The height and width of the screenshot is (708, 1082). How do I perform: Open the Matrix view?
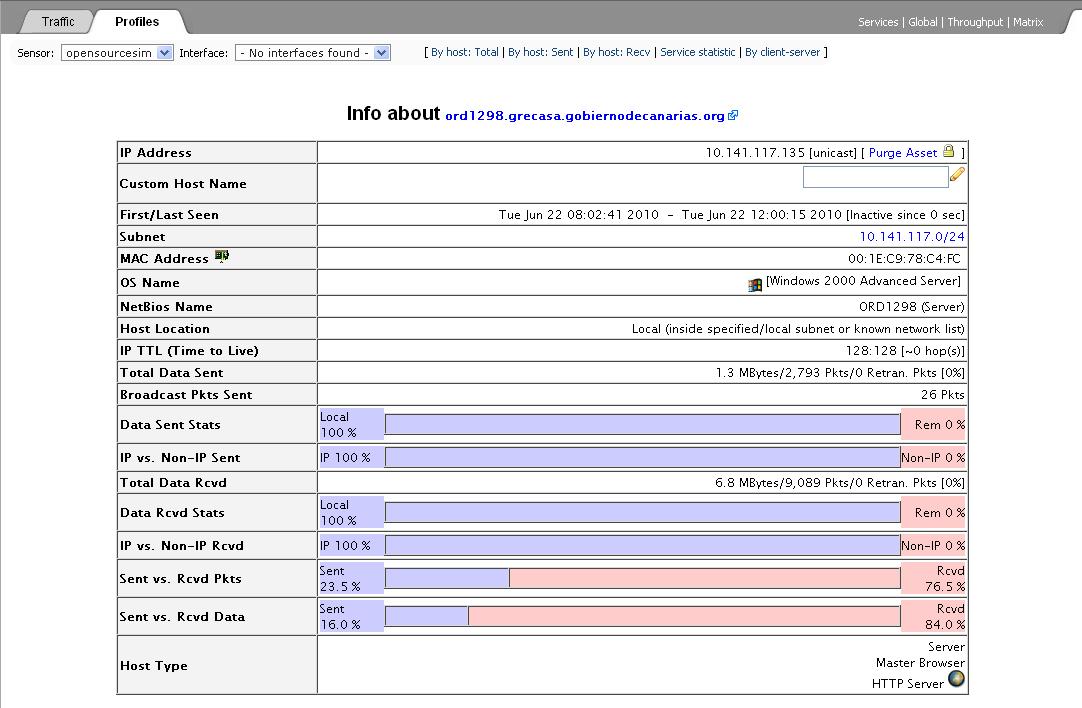(1027, 22)
